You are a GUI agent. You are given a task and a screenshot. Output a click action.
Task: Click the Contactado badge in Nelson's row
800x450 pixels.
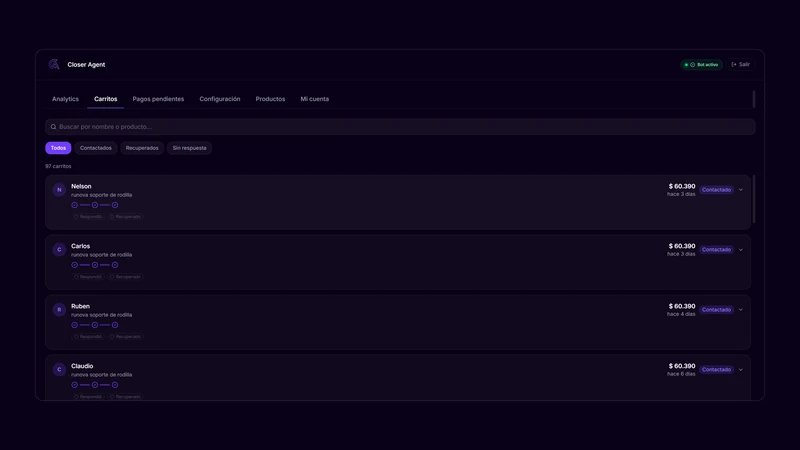716,190
